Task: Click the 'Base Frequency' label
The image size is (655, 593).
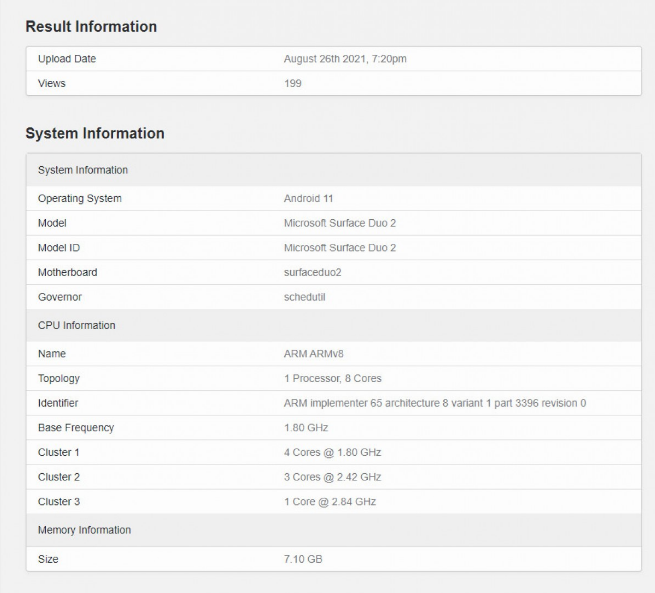Action: (x=76, y=428)
